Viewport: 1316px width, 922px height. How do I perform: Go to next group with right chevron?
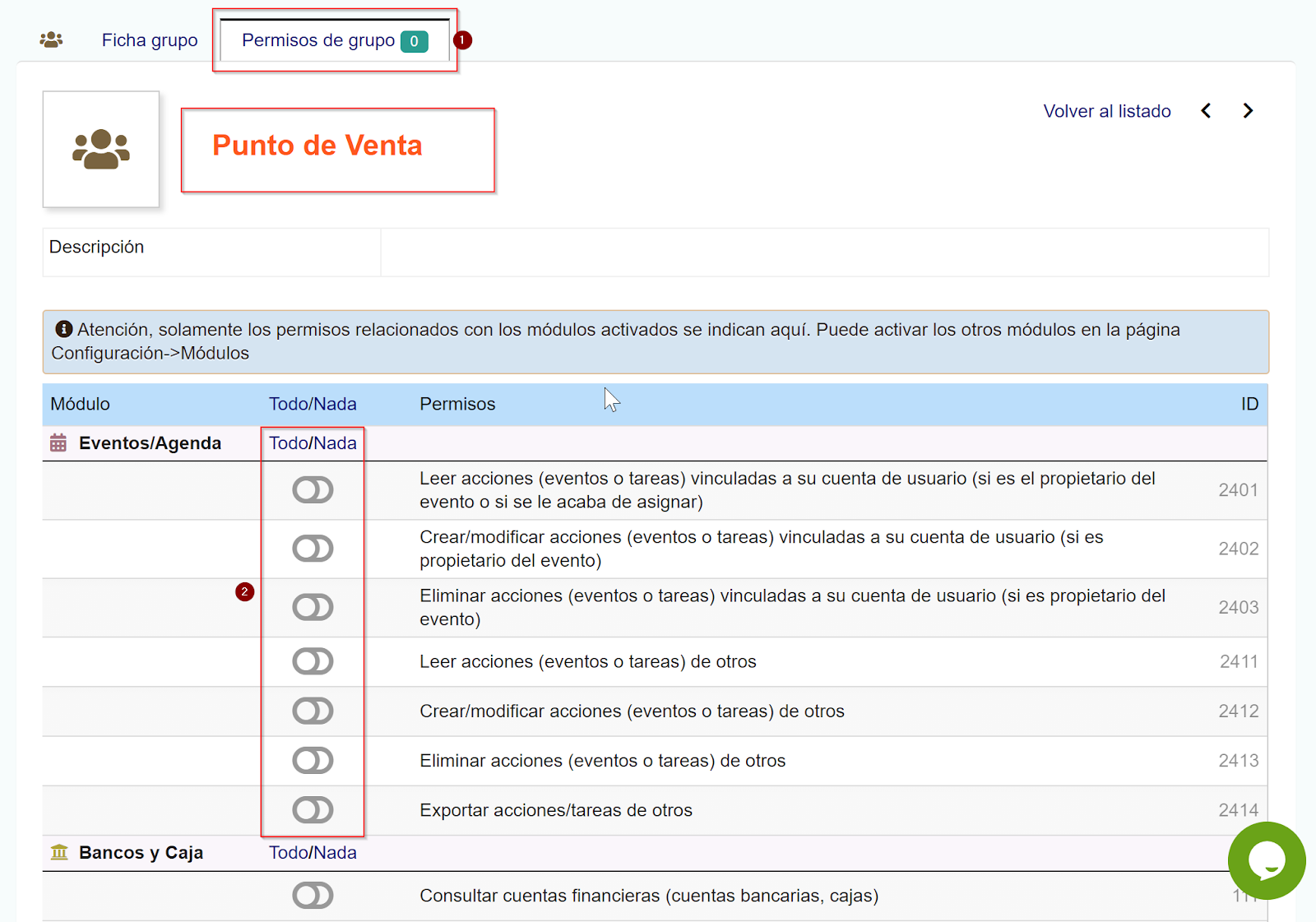coord(1248,110)
